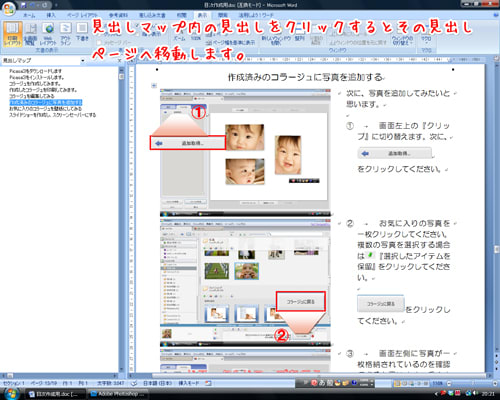
Task: Click ウィンドウの位置を元に戻す button
Action: pos(358,43)
